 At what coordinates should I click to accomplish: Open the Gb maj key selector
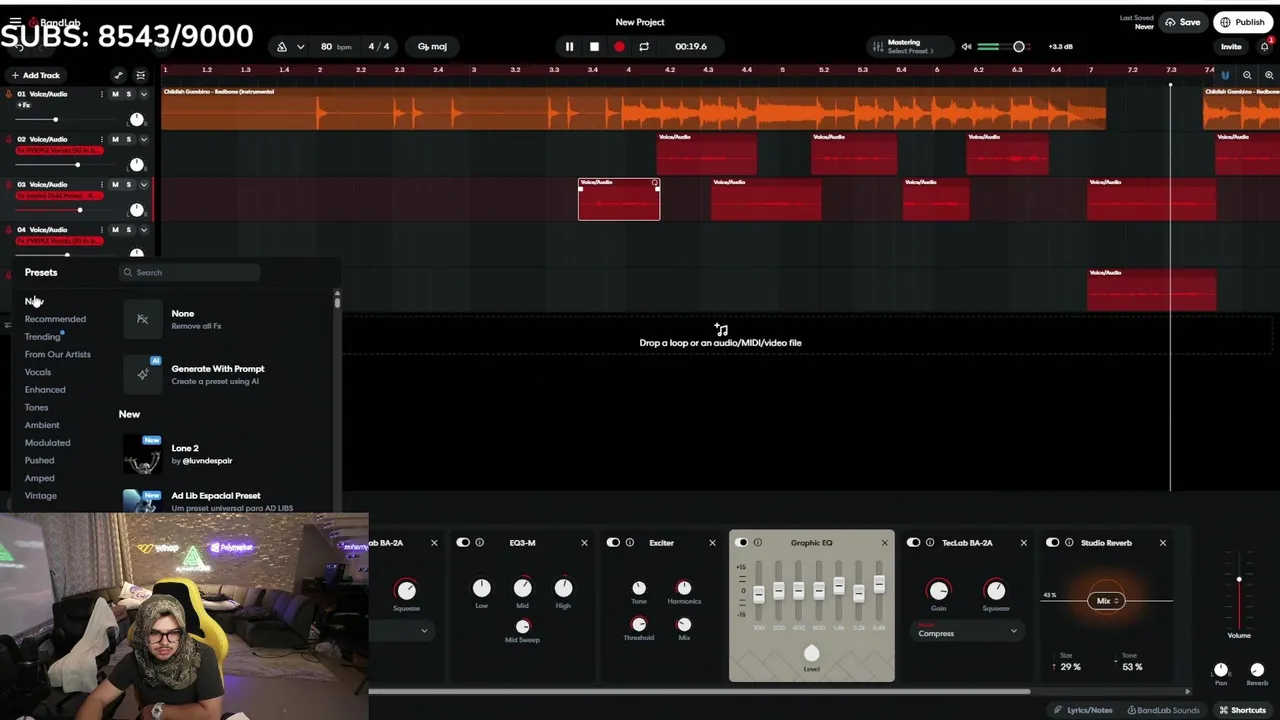[432, 47]
